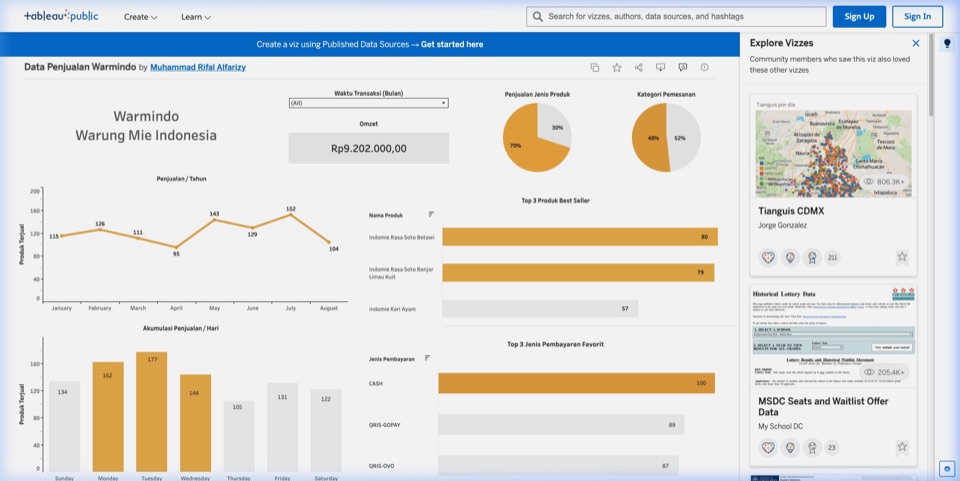
Task: Click the chat bot icon bottom right
Action: click(947, 469)
